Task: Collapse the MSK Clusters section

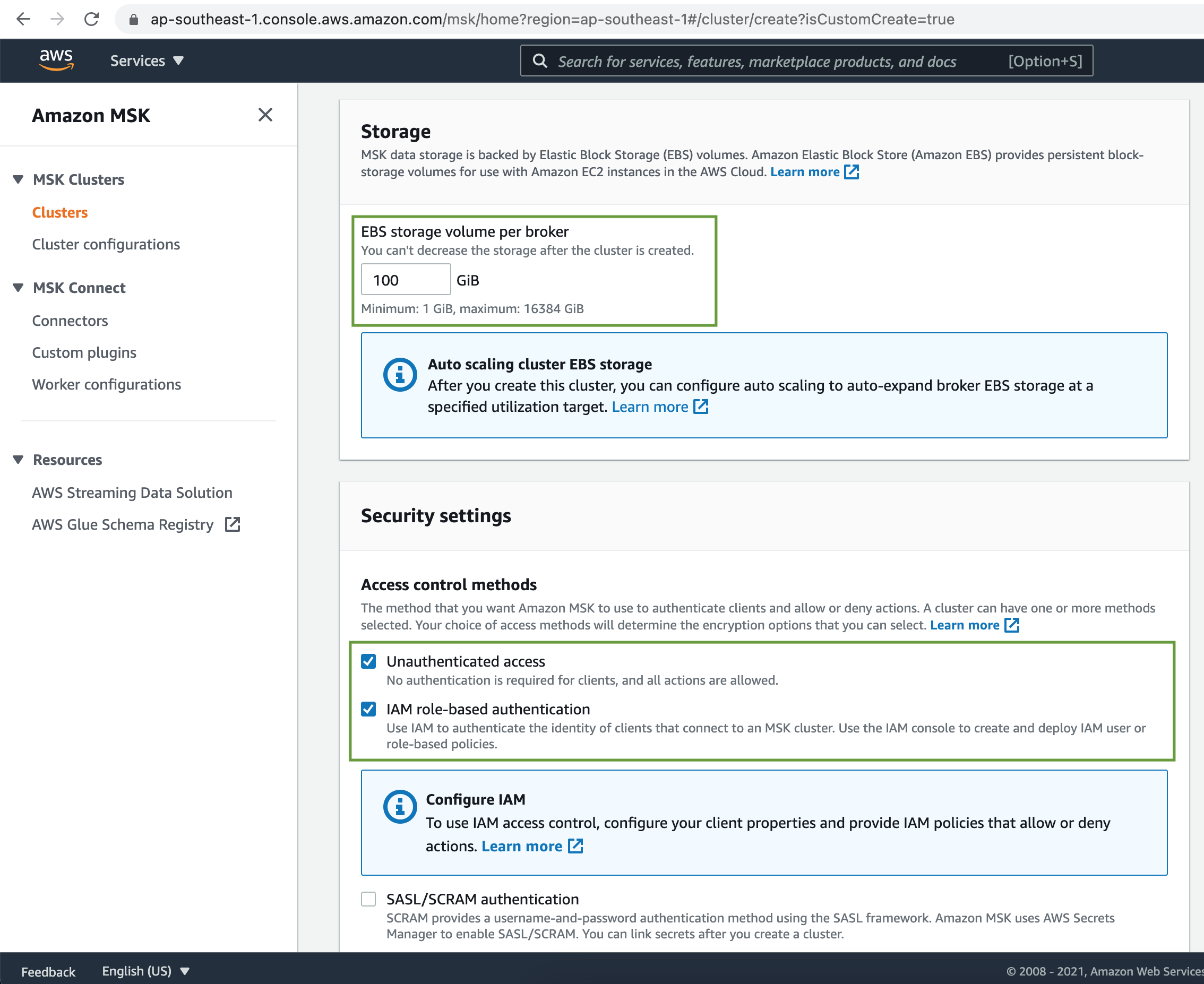Action: (x=18, y=180)
